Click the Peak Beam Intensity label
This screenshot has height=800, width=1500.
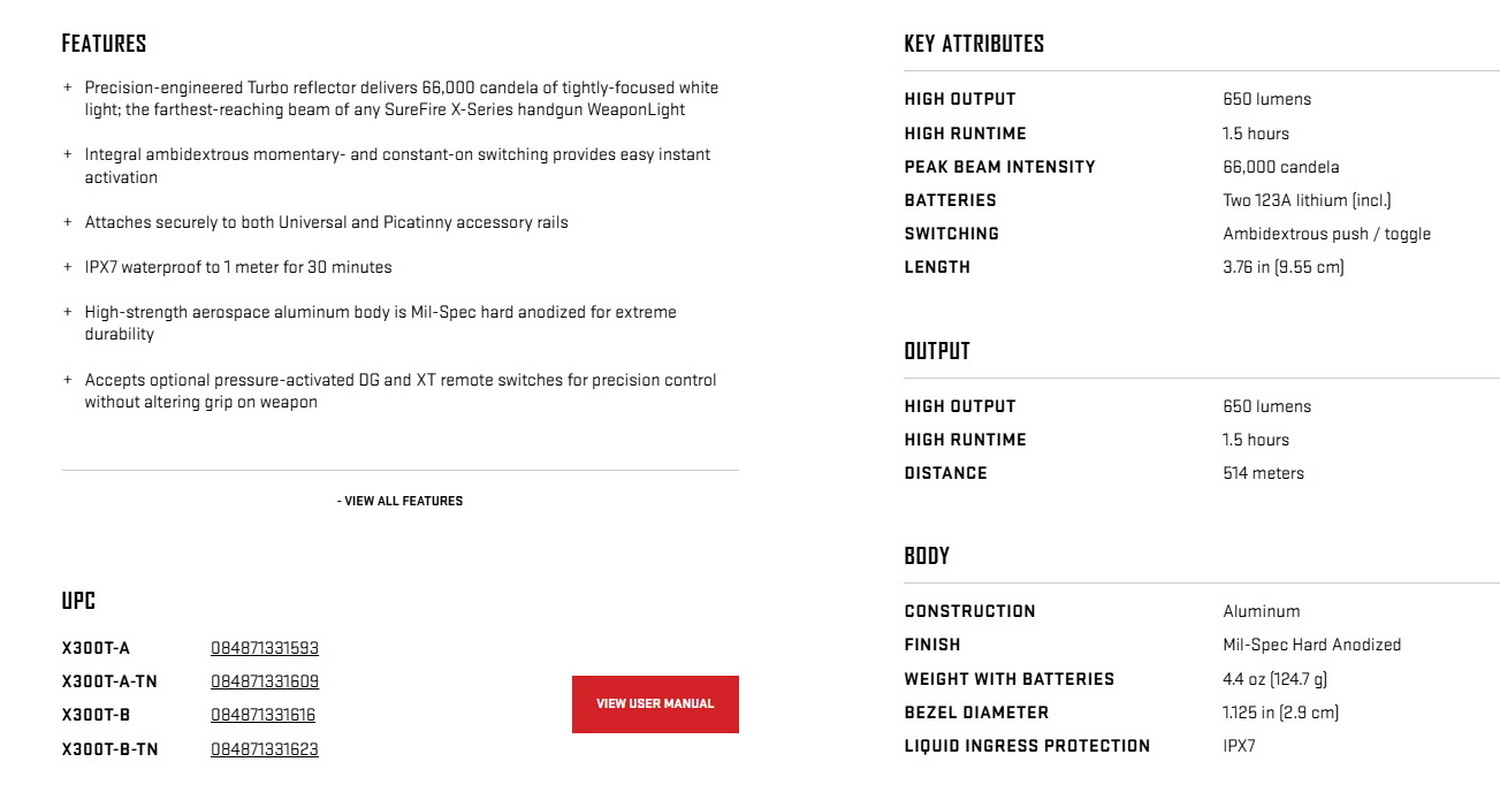(x=999, y=167)
